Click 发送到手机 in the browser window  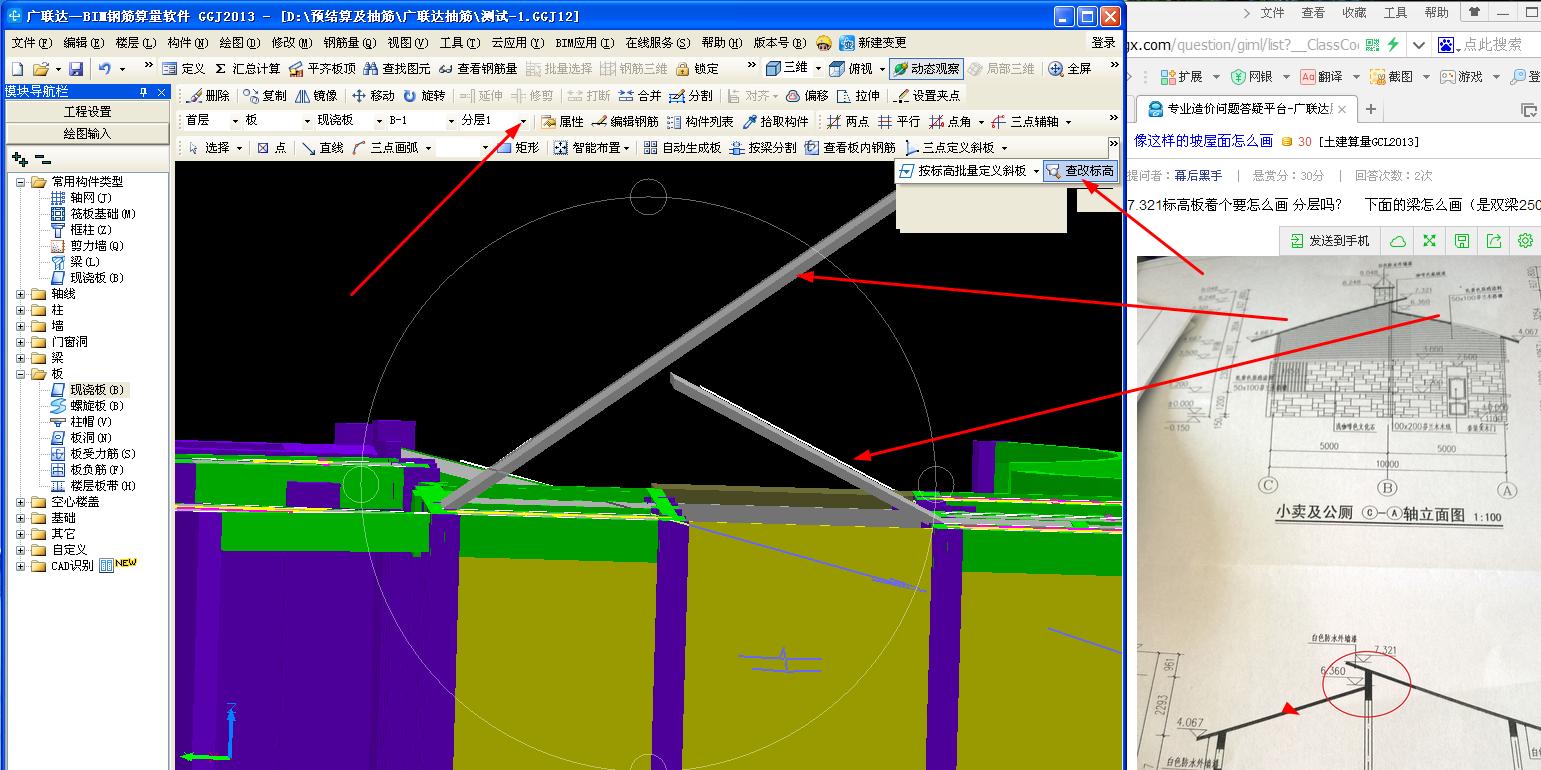(x=1332, y=241)
